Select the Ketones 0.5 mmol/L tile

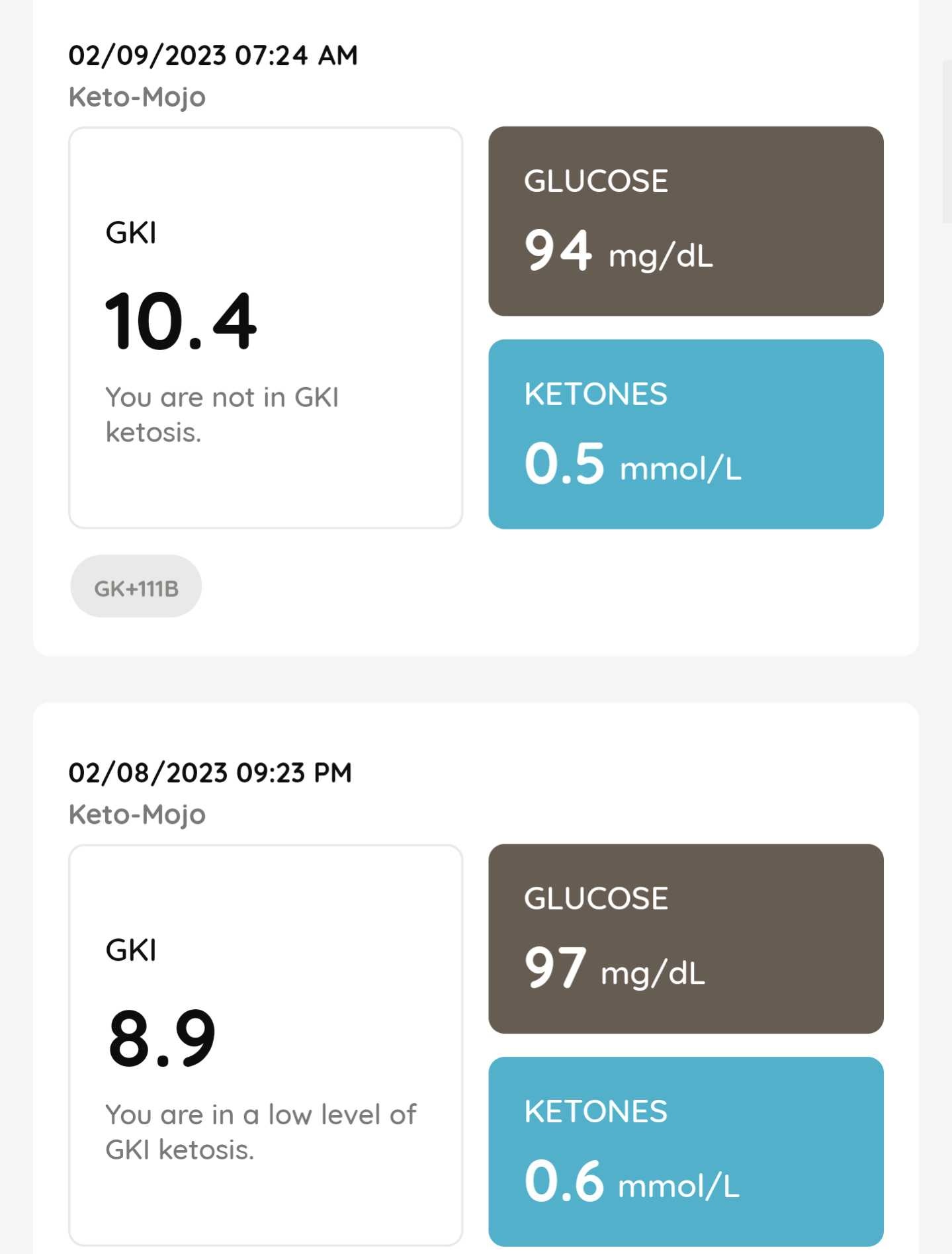(686, 434)
